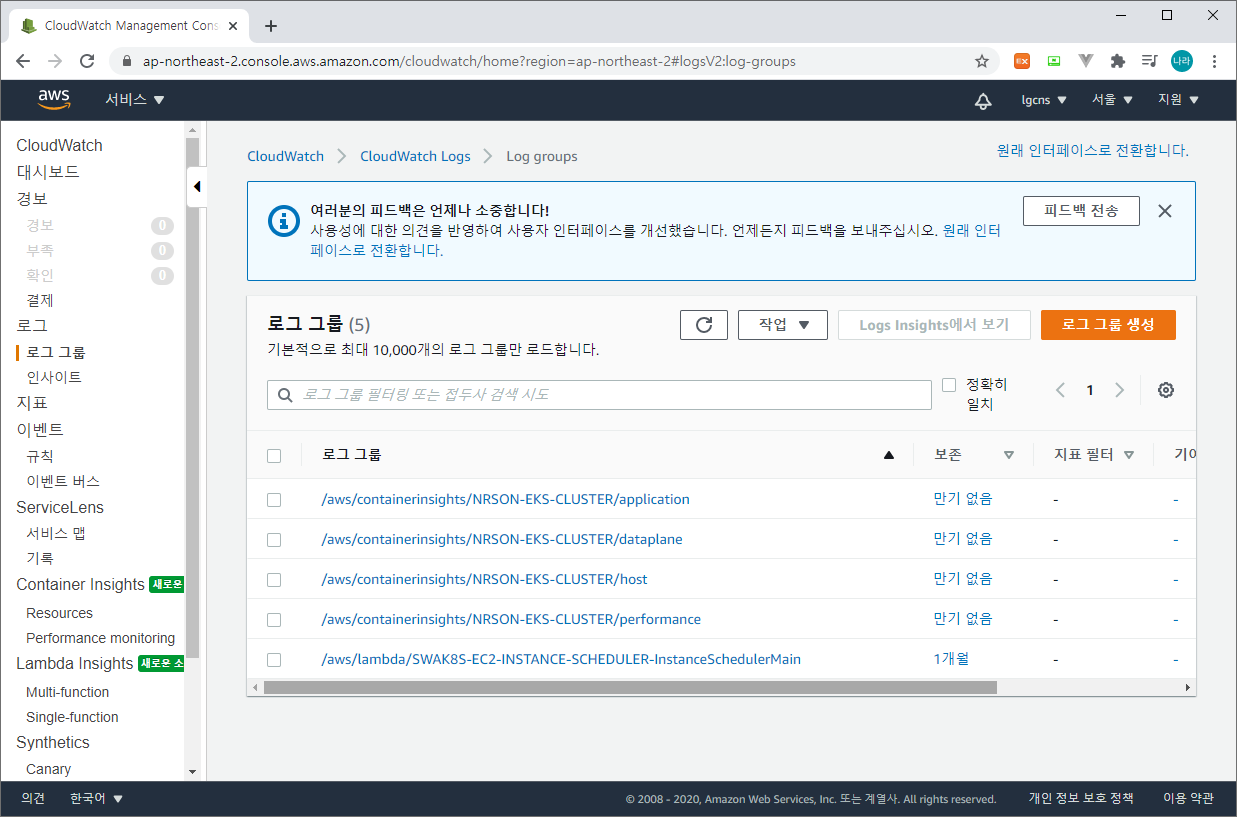Go to next page of log groups
This screenshot has width=1237, height=817.
pyautogui.click(x=1119, y=390)
